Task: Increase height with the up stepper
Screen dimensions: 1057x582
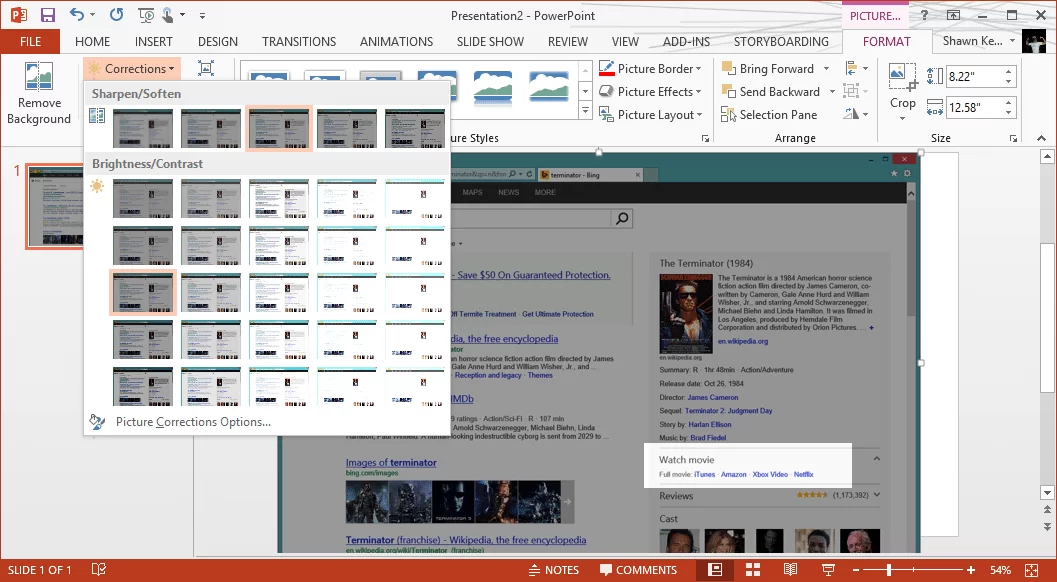Action: 1009,71
